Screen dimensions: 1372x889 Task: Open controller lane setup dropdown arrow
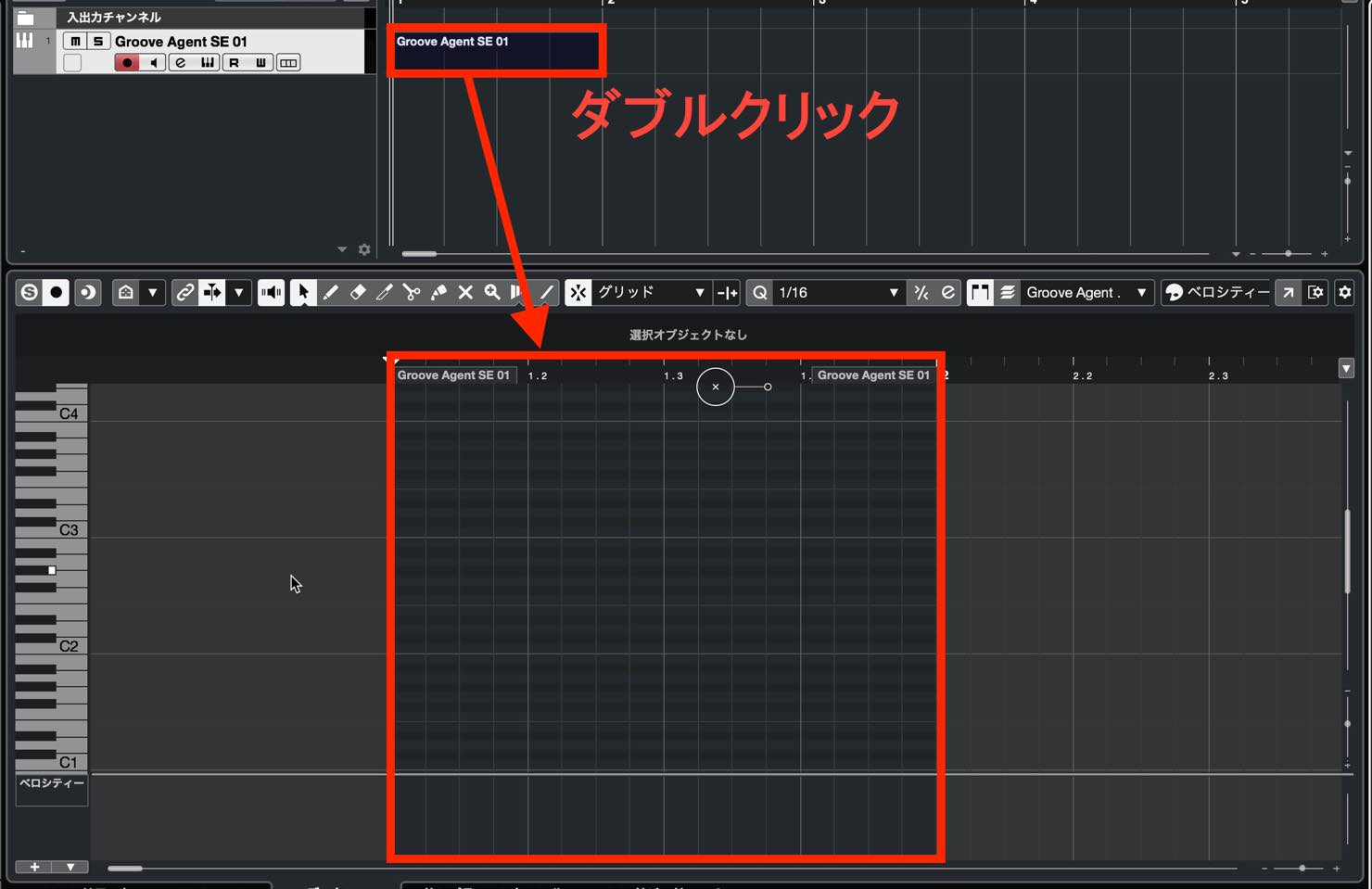[x=70, y=867]
